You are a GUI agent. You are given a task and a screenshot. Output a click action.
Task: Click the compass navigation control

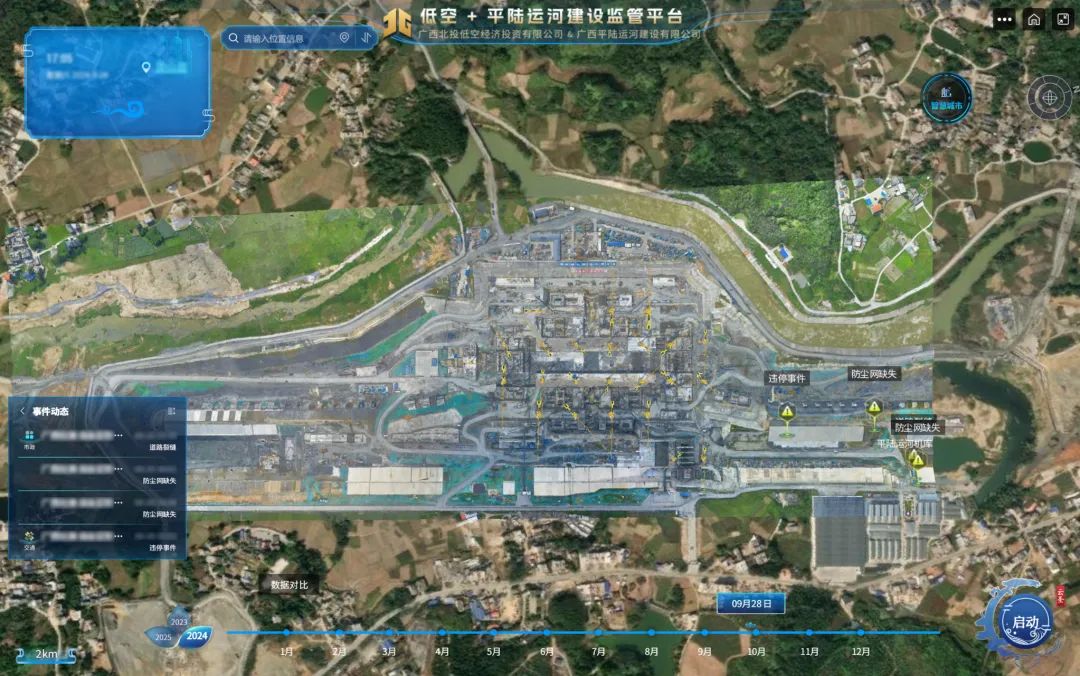tap(1049, 97)
